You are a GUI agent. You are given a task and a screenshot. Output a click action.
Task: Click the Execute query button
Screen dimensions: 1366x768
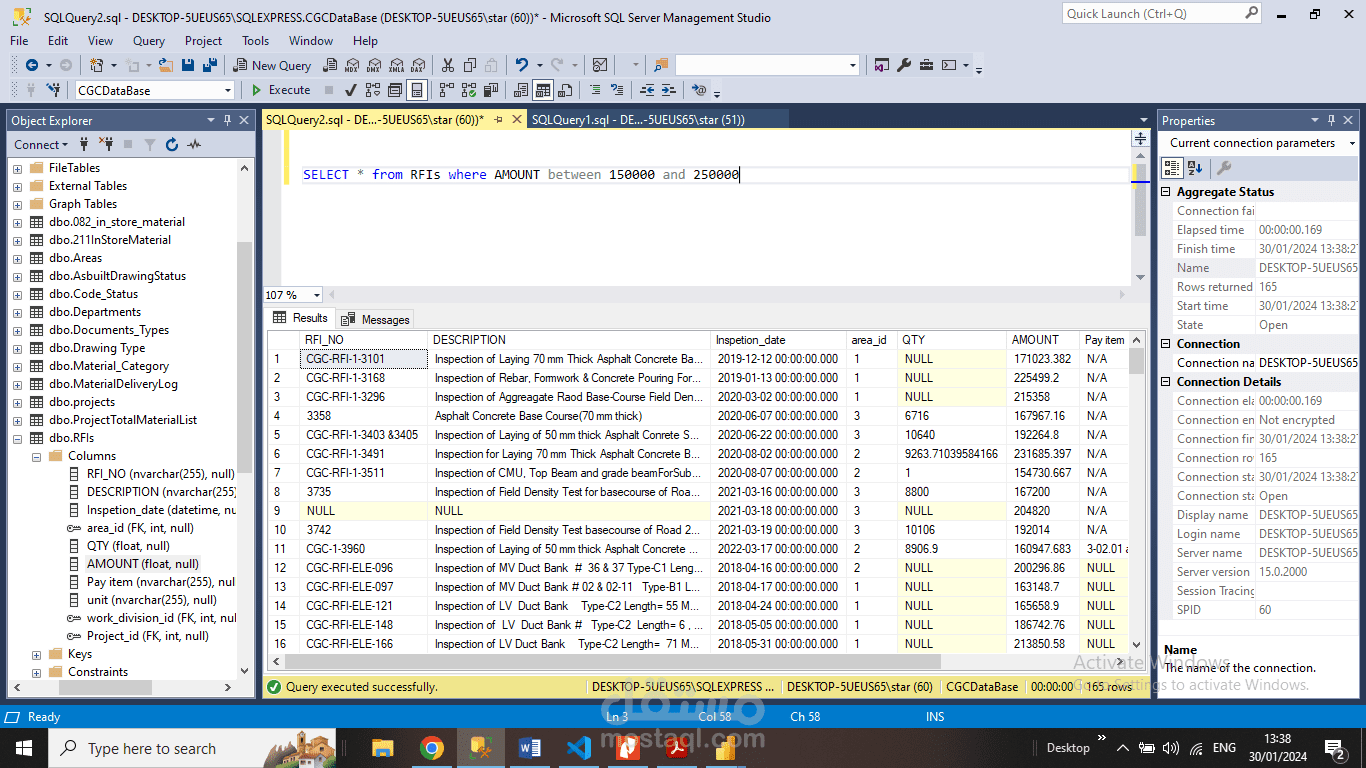[281, 90]
